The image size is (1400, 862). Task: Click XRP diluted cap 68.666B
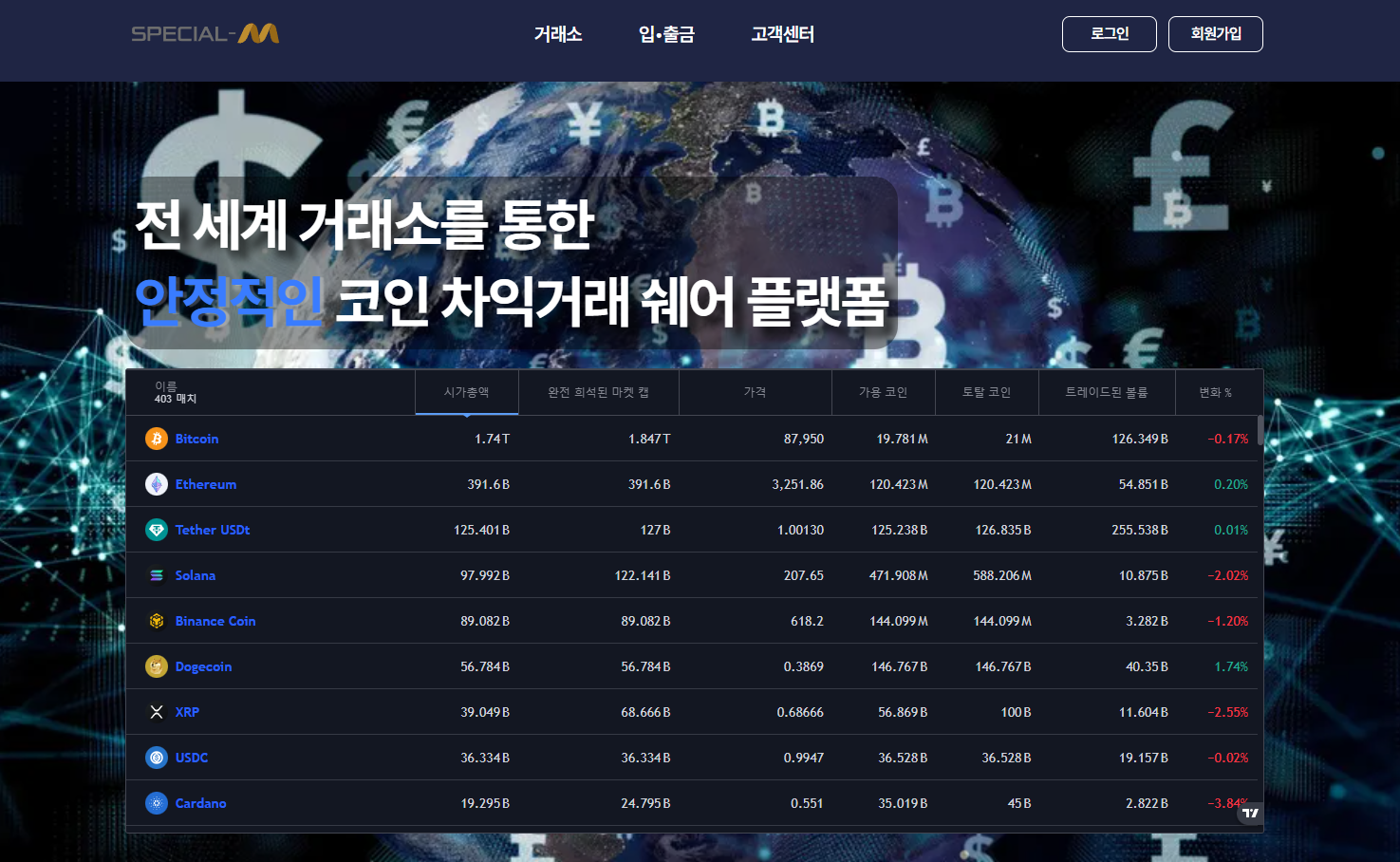point(645,712)
